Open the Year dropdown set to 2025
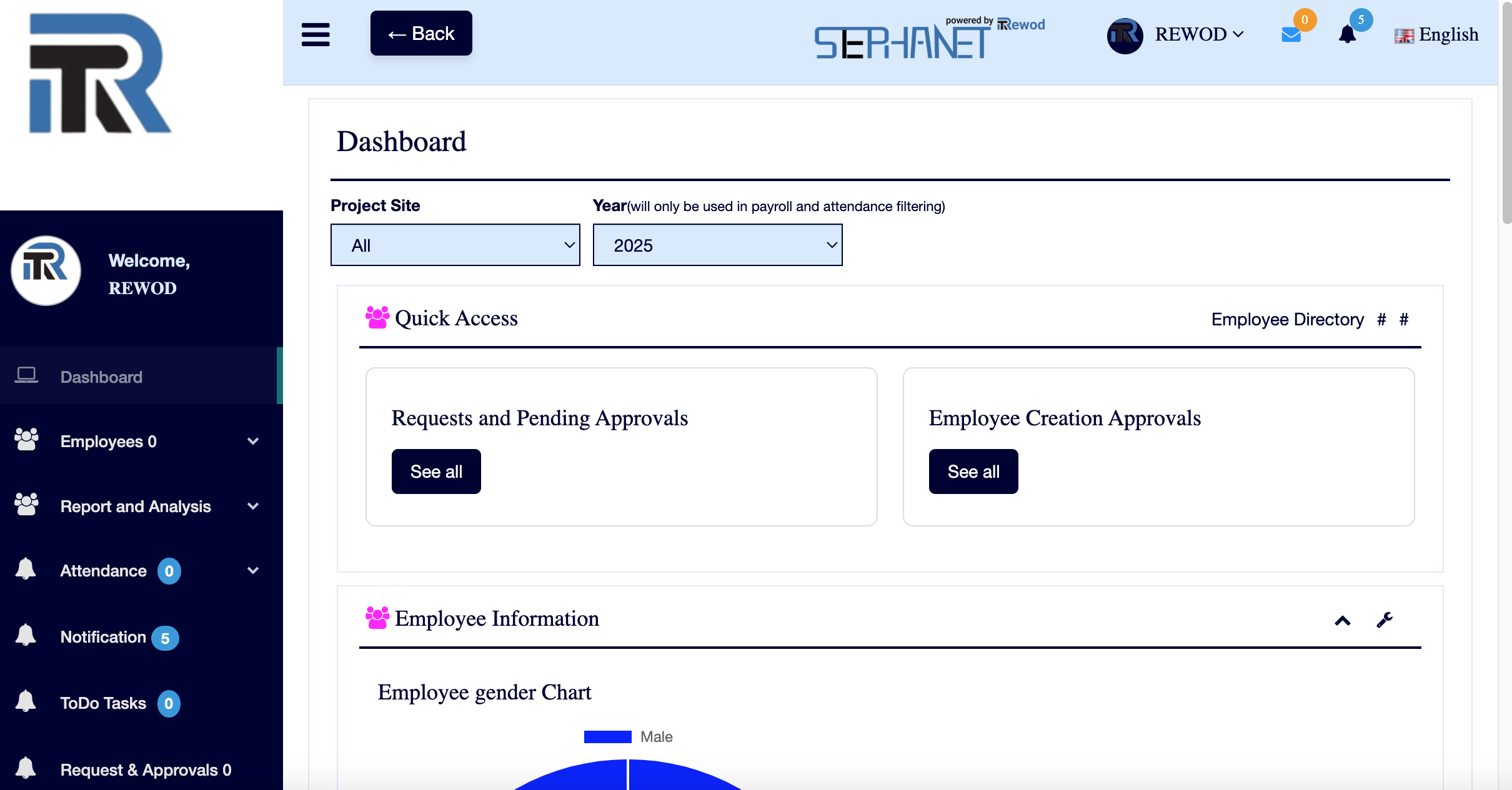Viewport: 1512px width, 790px height. tap(717, 244)
